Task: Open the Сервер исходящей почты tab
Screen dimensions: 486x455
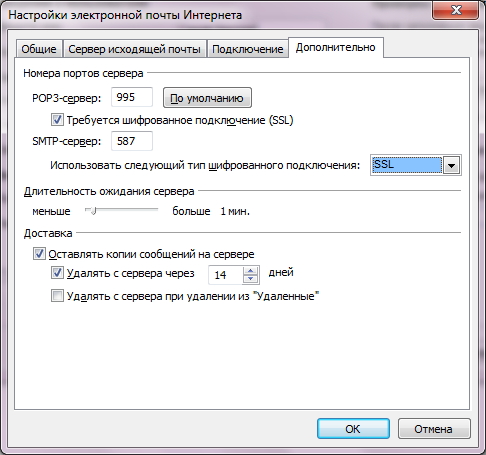Action: pyautogui.click(x=134, y=49)
